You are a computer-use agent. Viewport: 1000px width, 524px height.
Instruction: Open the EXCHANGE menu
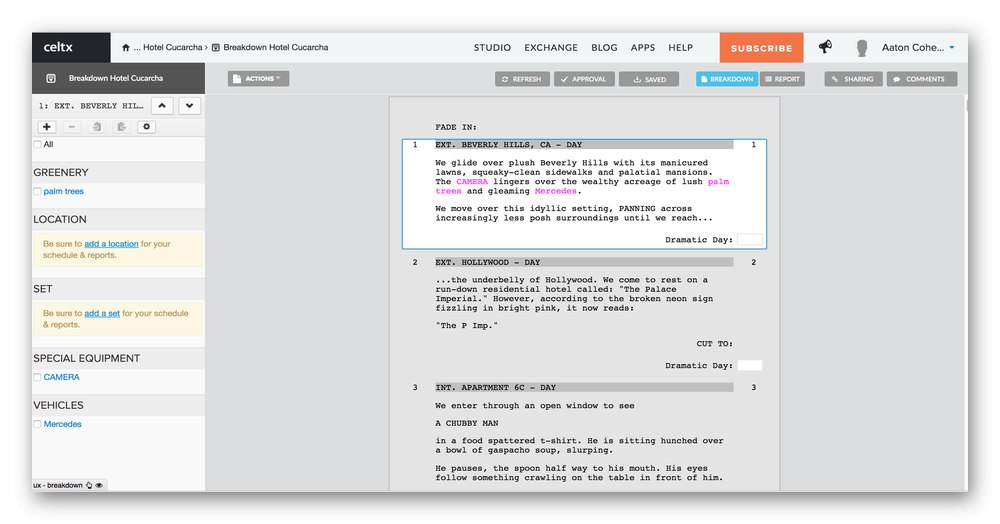[x=551, y=47]
